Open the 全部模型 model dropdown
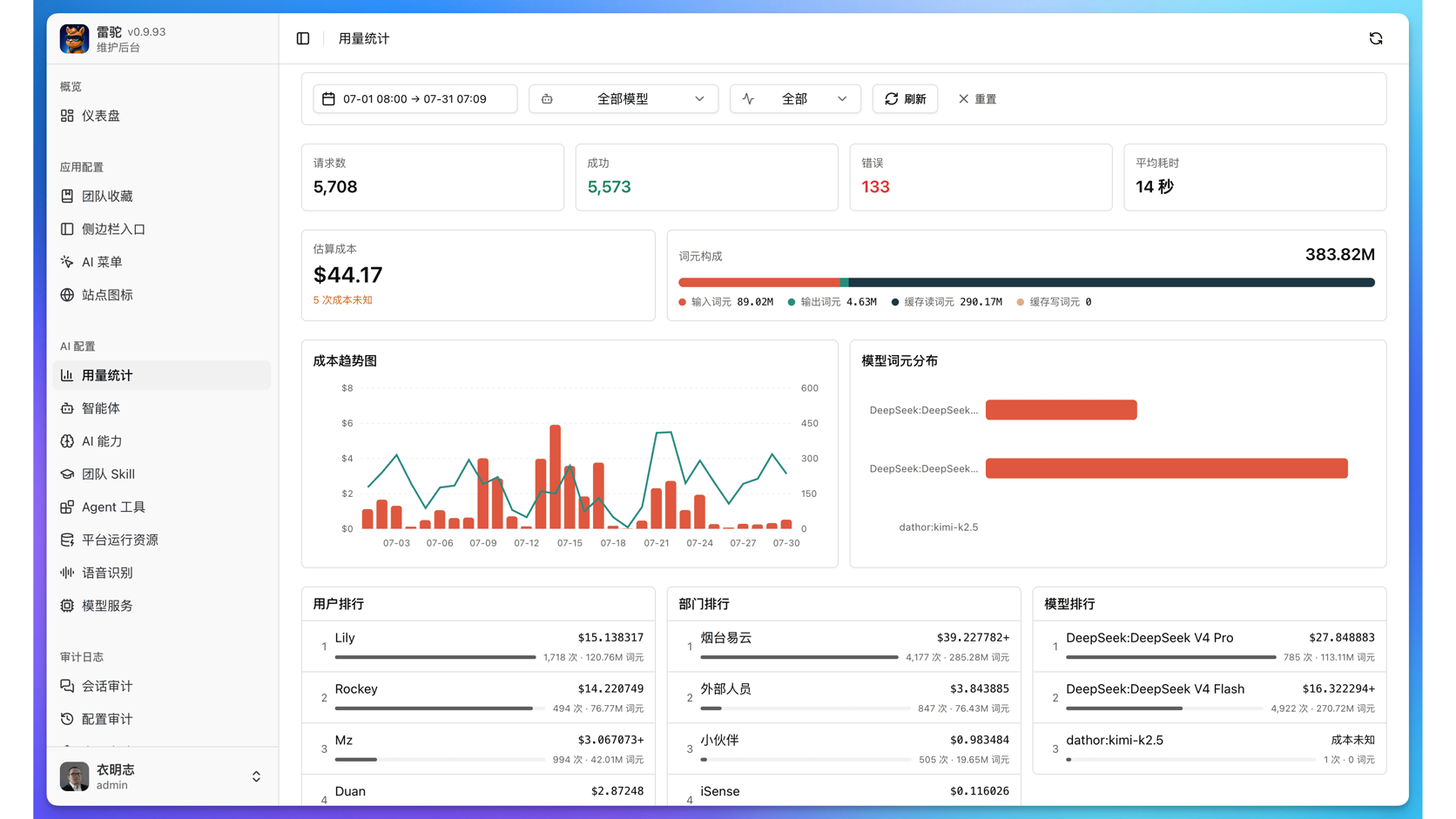 [624, 99]
